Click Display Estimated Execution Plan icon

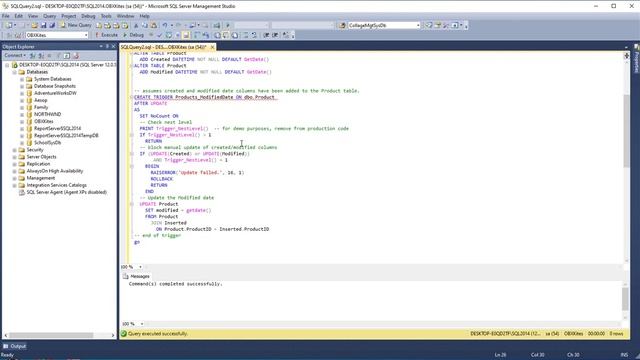169,35
